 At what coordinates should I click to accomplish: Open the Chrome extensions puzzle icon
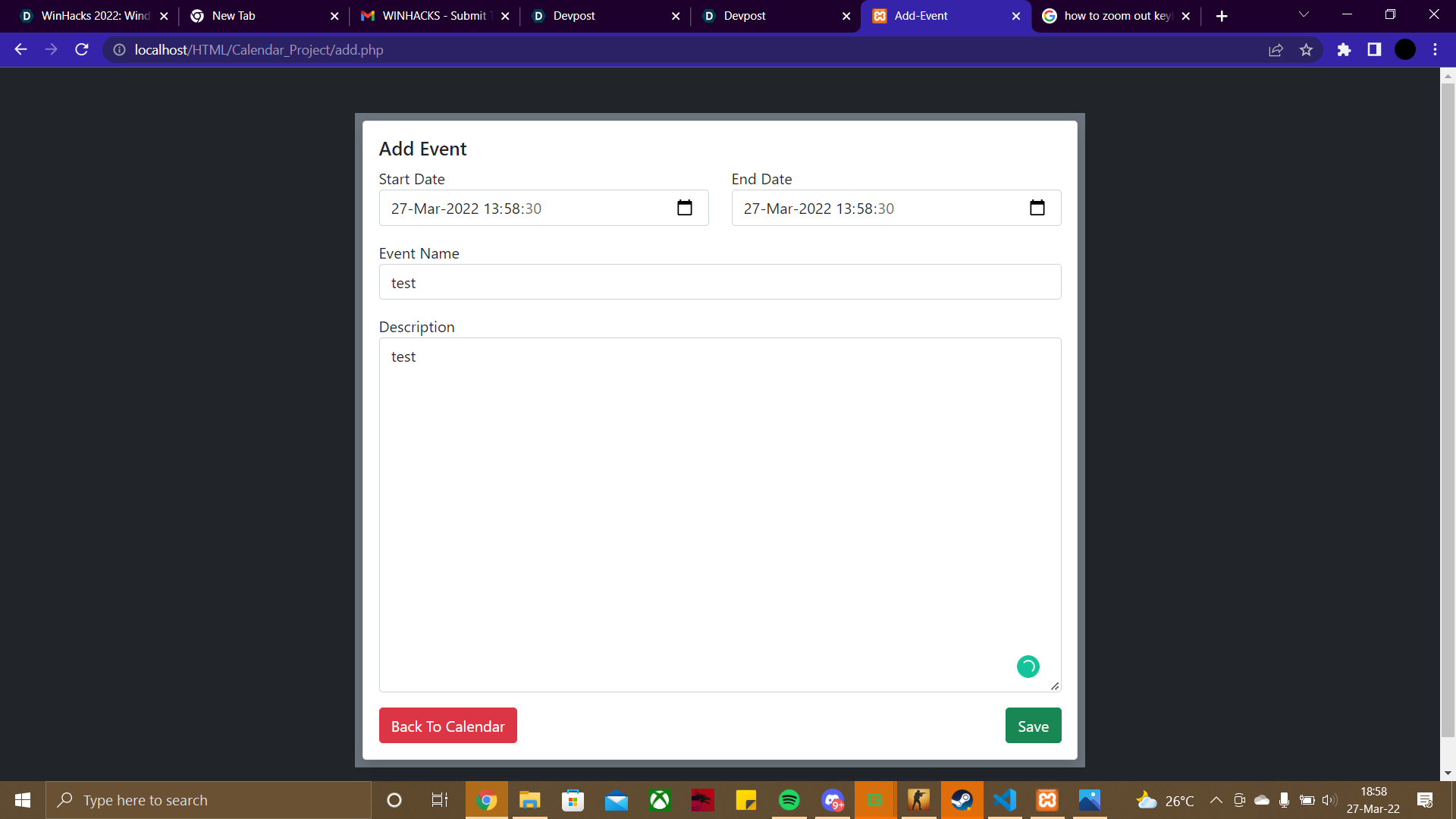[1344, 50]
